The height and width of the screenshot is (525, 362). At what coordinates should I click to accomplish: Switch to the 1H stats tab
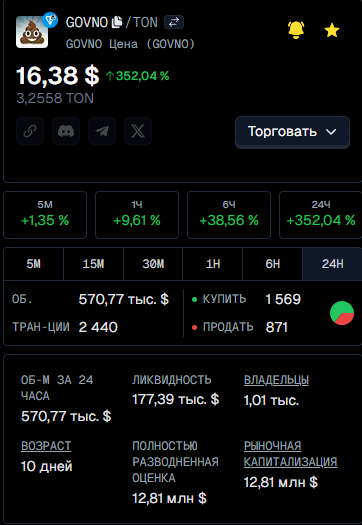click(x=213, y=264)
